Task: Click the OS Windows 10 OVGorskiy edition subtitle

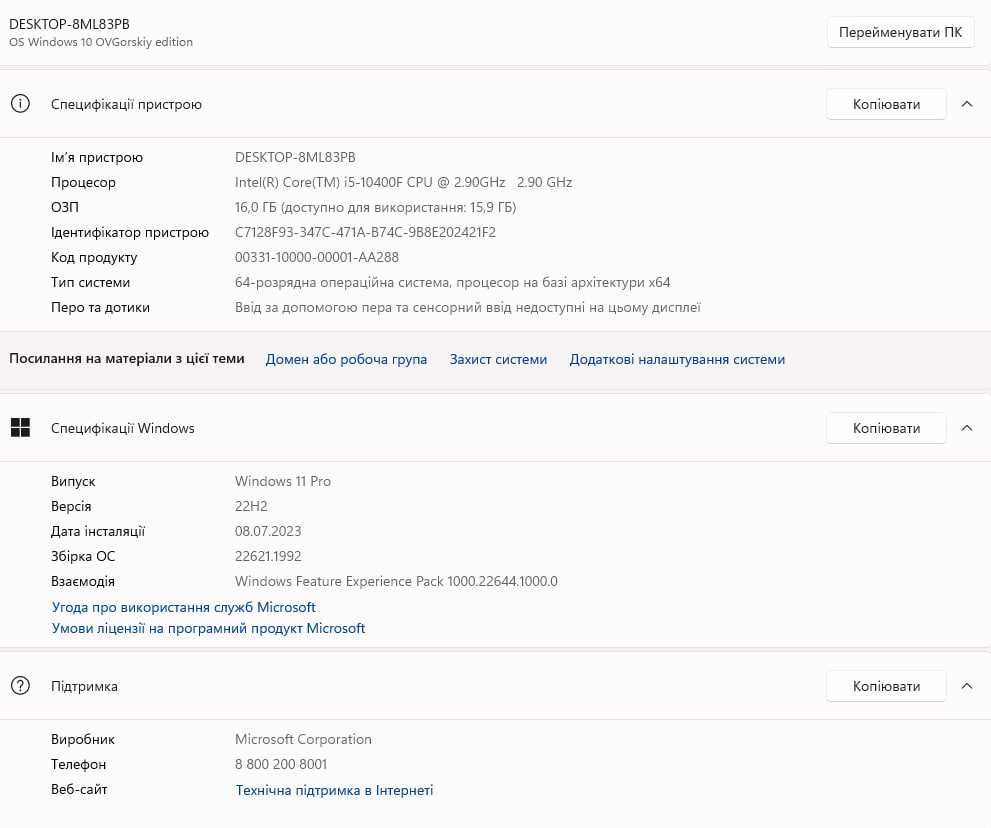Action: (x=101, y=42)
